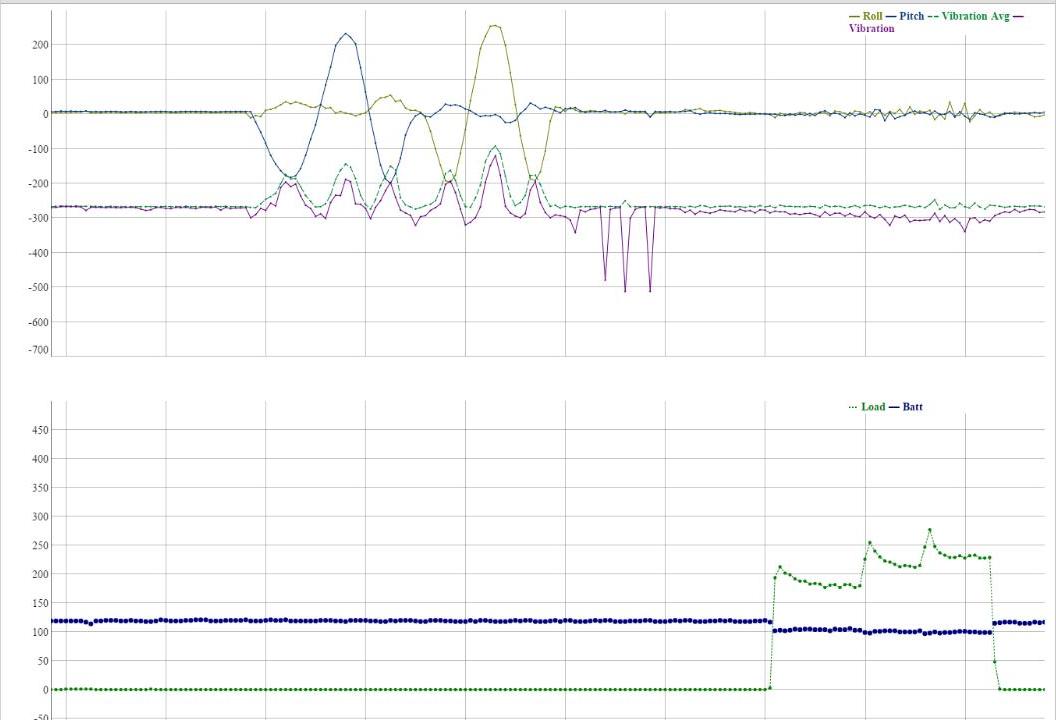The image size is (1056, 720).
Task: Click the tallest blue Pitch peak in the chart
Action: point(344,35)
